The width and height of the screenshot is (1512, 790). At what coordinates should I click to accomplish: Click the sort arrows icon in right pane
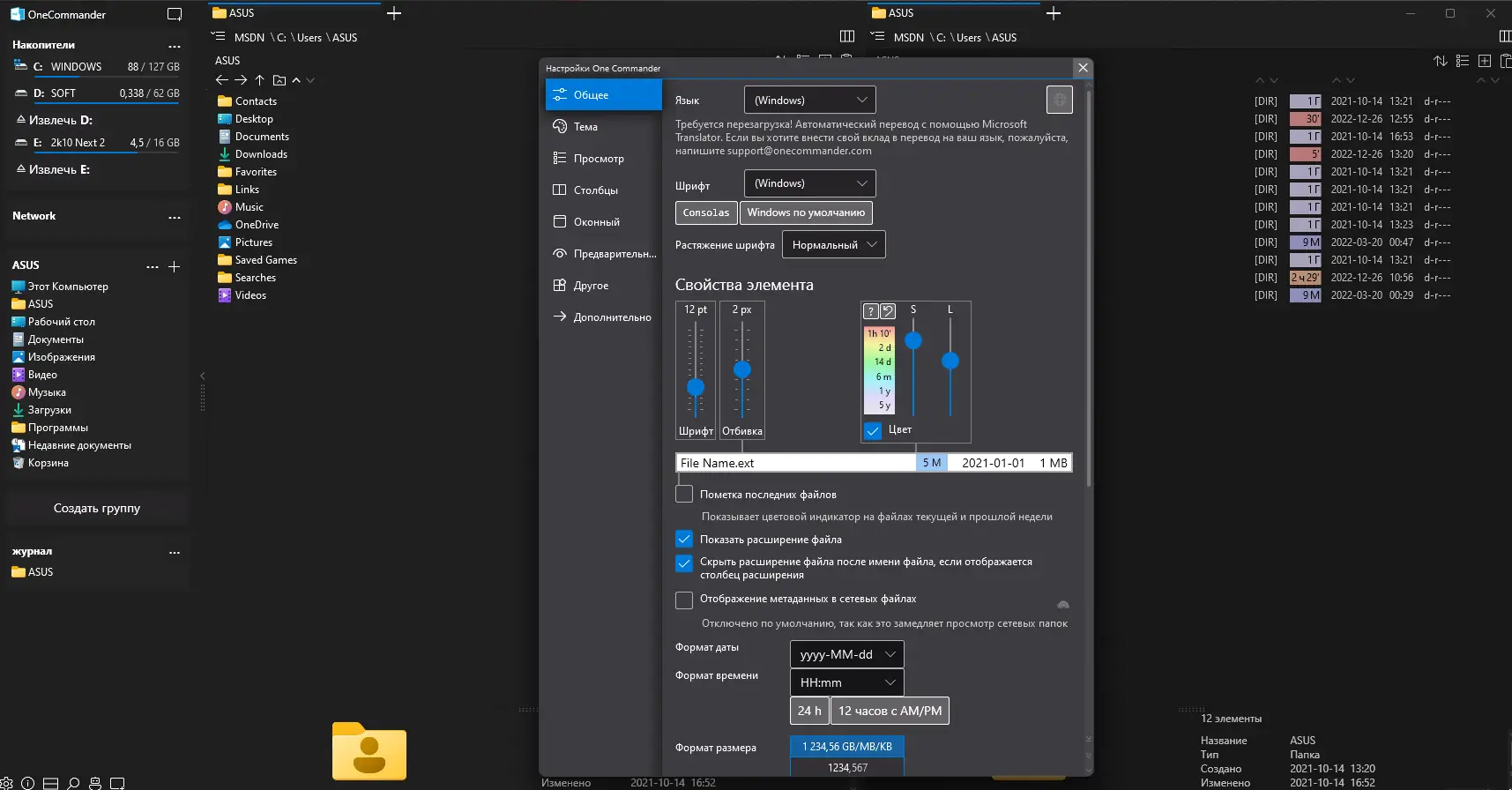[x=1441, y=61]
